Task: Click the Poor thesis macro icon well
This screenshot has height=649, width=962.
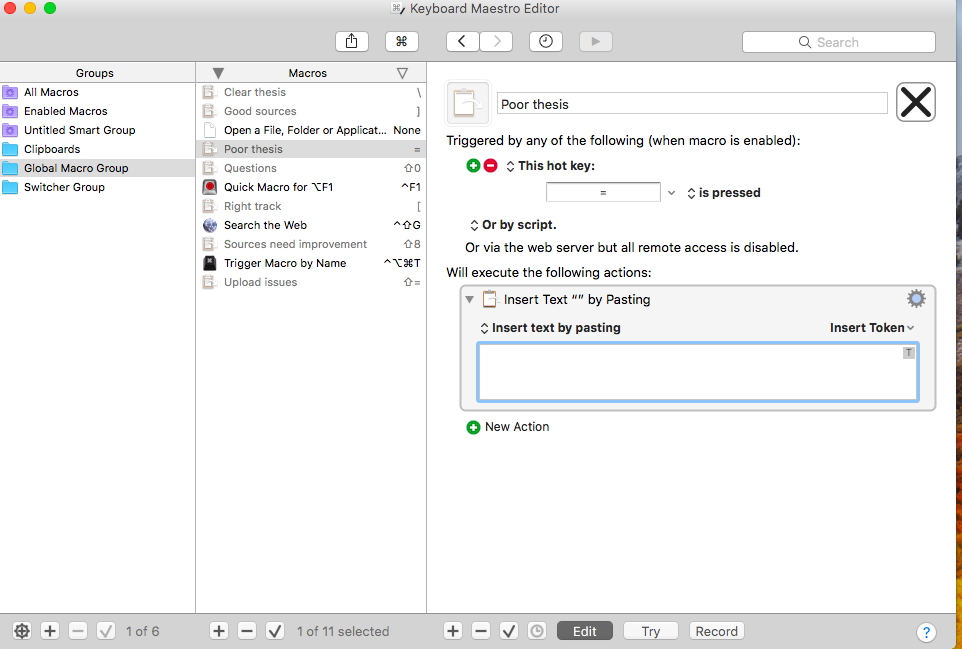Action: pos(468,103)
